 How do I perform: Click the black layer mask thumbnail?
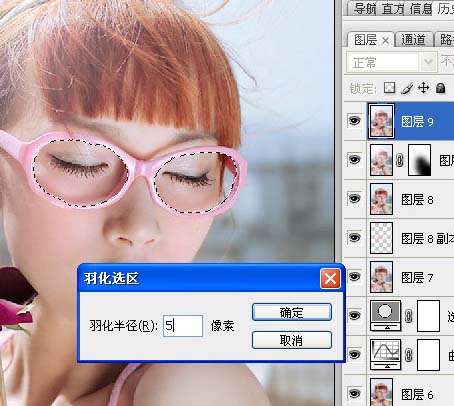[420, 160]
